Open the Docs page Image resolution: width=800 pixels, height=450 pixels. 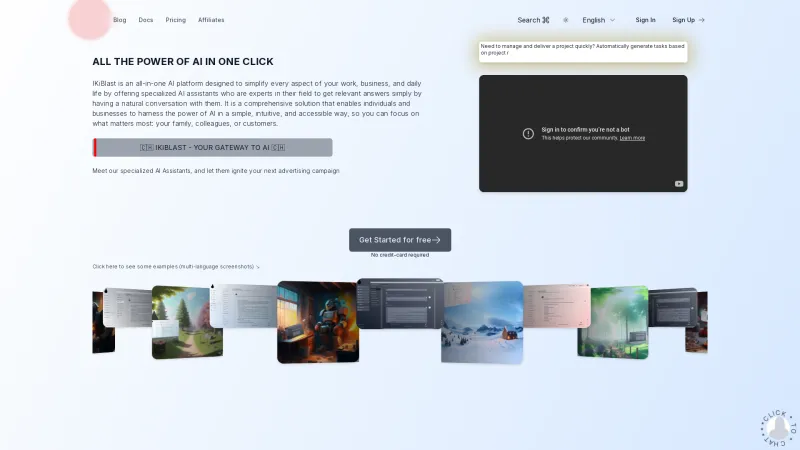pyautogui.click(x=145, y=20)
